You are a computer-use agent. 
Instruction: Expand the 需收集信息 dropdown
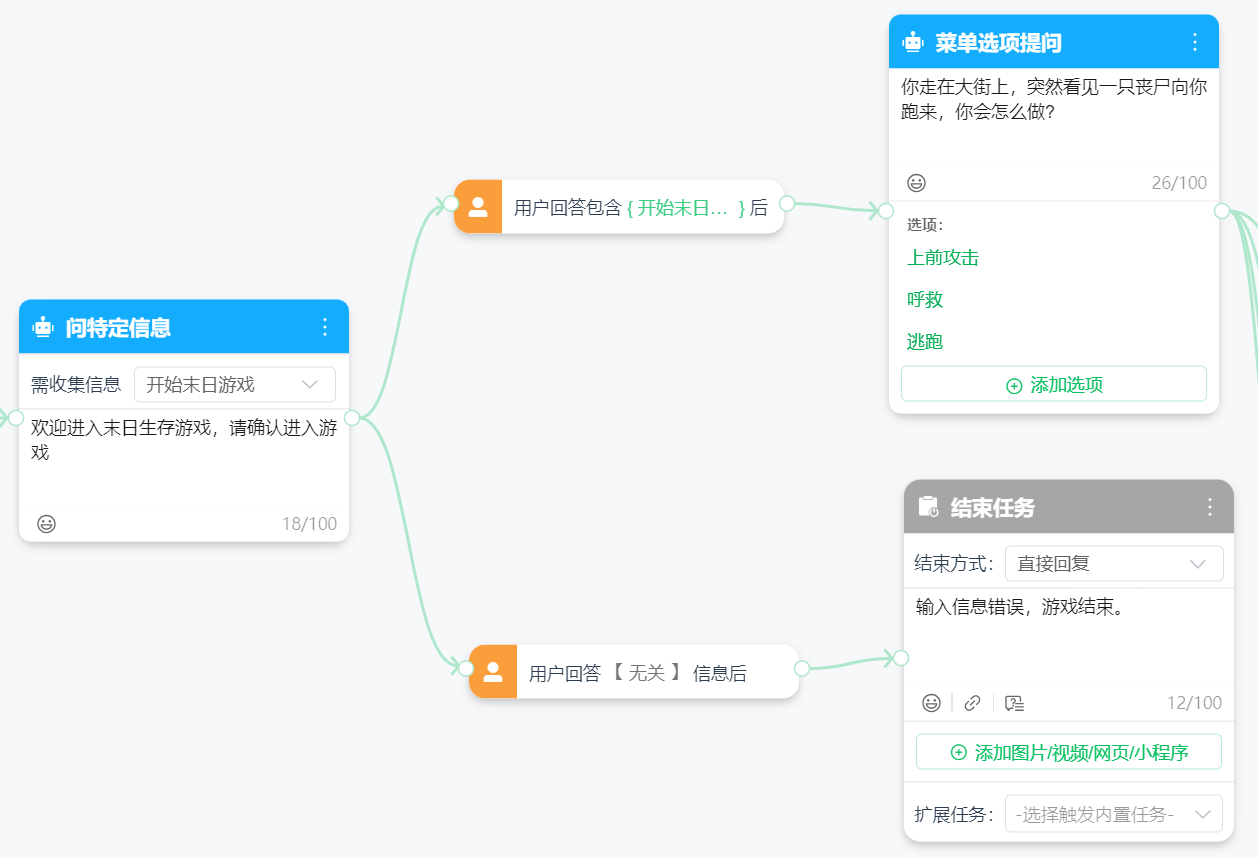click(235, 385)
